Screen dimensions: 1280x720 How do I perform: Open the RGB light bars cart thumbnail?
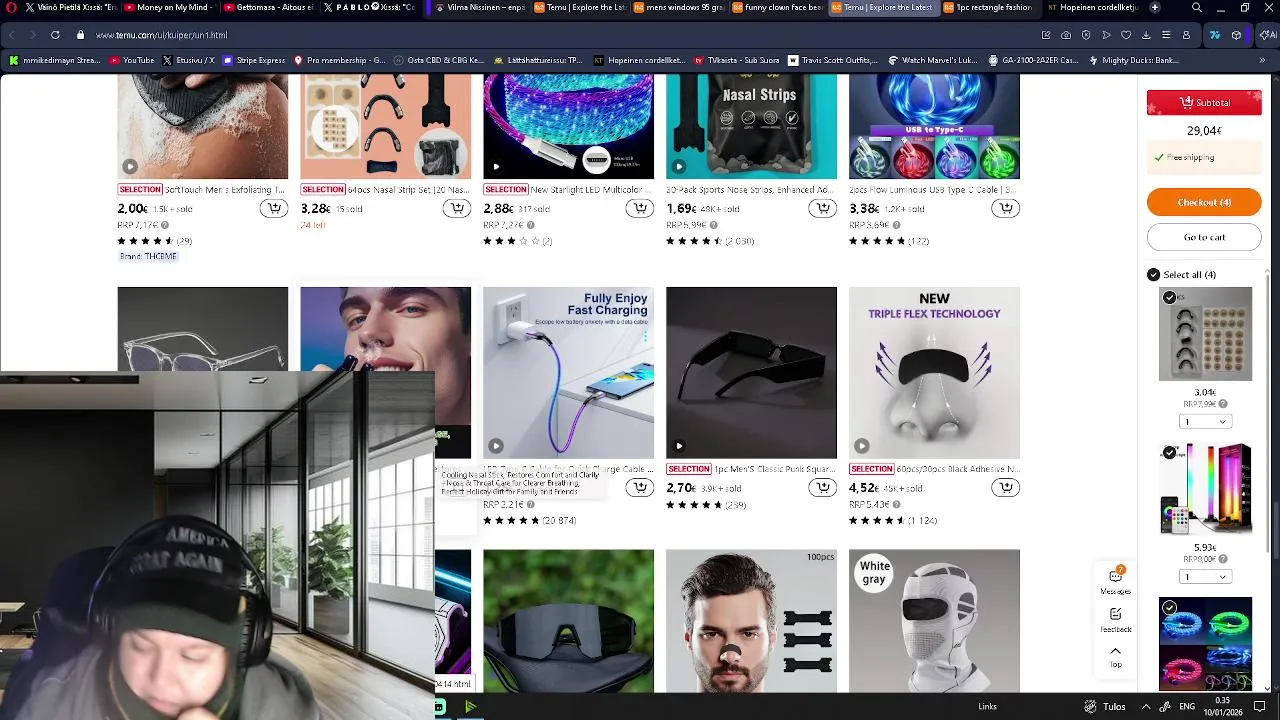click(x=1205, y=489)
